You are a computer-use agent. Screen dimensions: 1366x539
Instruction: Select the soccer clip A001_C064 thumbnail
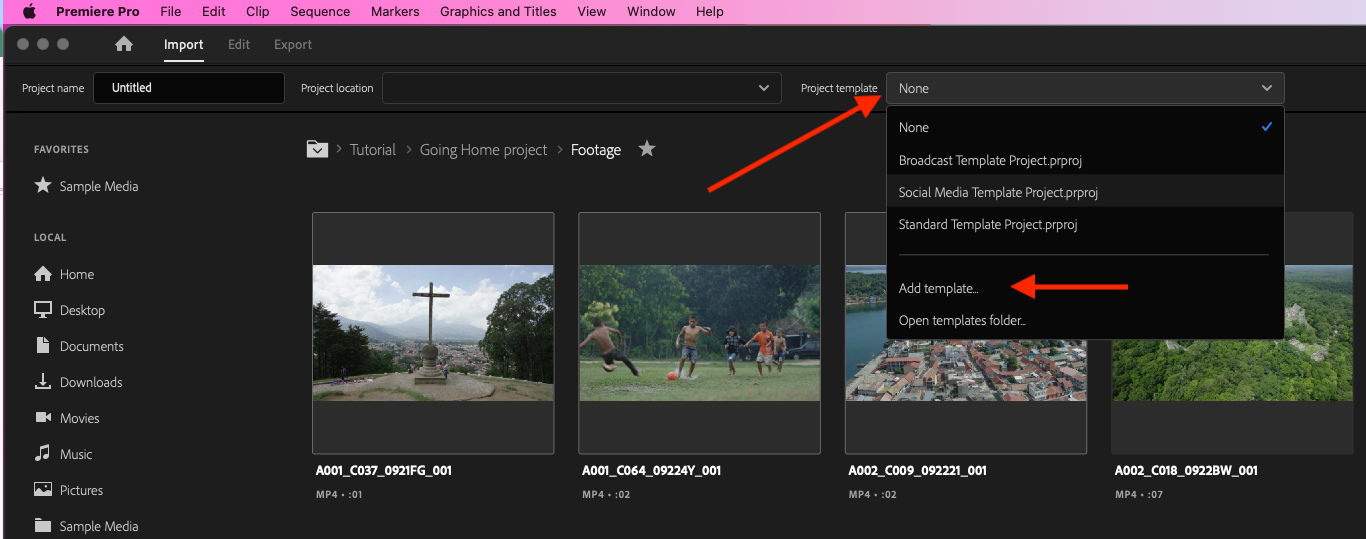(700, 333)
